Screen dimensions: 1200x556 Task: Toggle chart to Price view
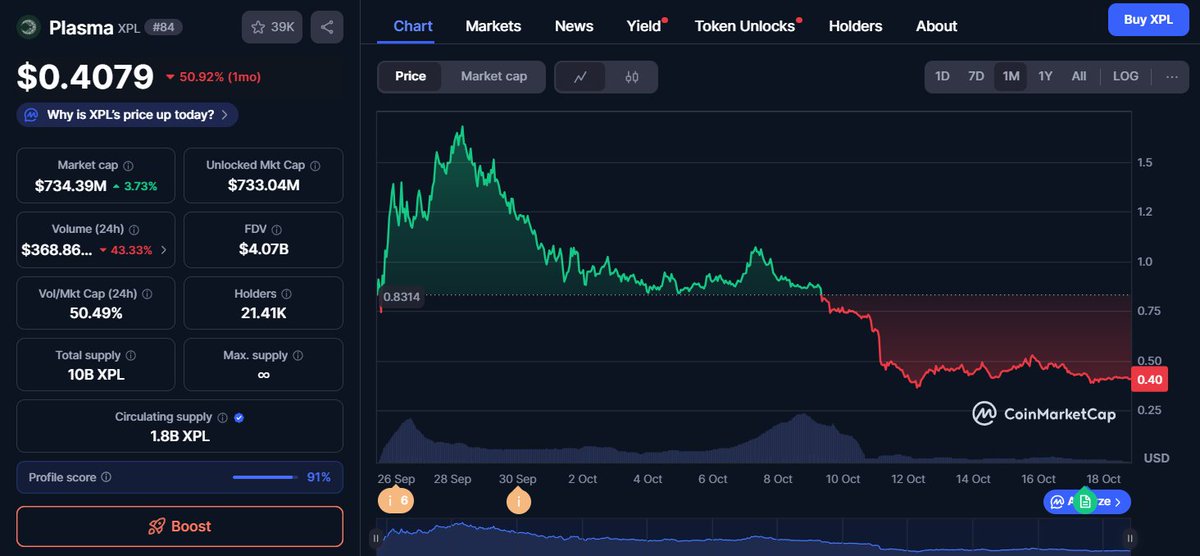[x=410, y=76]
